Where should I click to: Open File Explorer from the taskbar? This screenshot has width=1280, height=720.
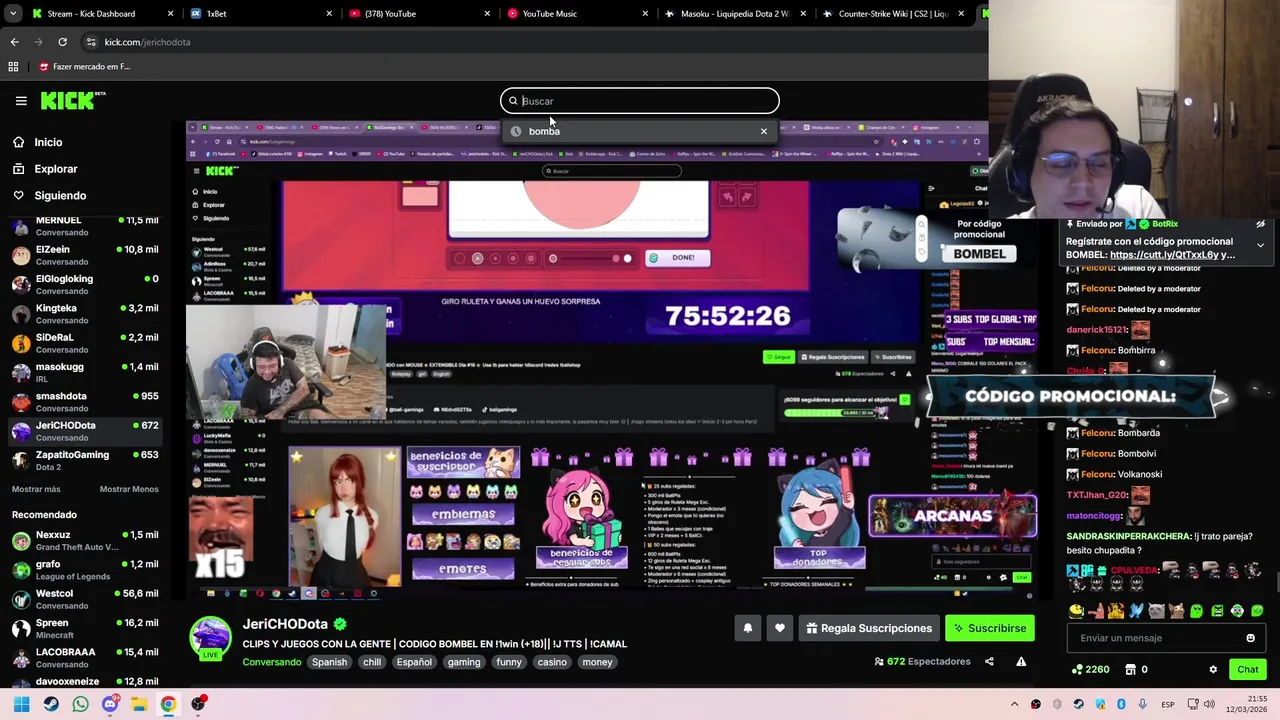click(139, 704)
